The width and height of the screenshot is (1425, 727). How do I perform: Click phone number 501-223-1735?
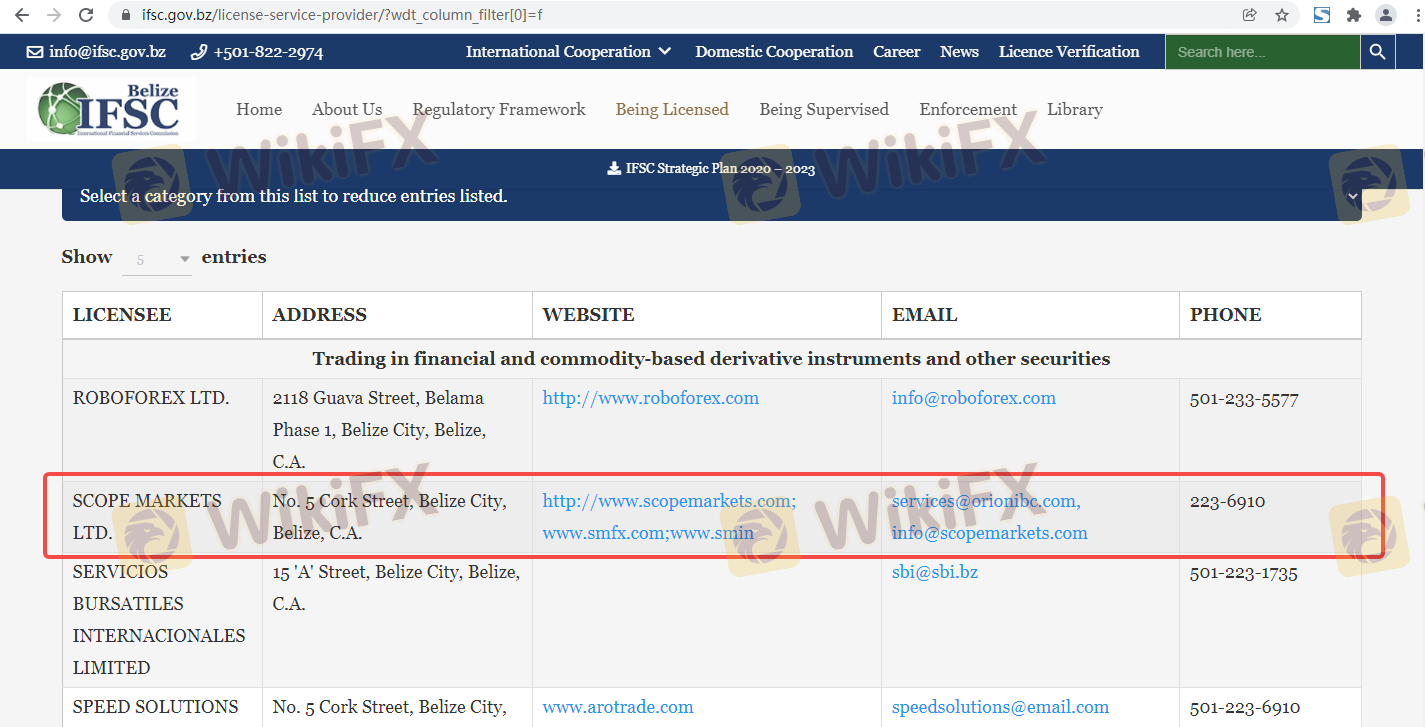pyautogui.click(x=1245, y=574)
